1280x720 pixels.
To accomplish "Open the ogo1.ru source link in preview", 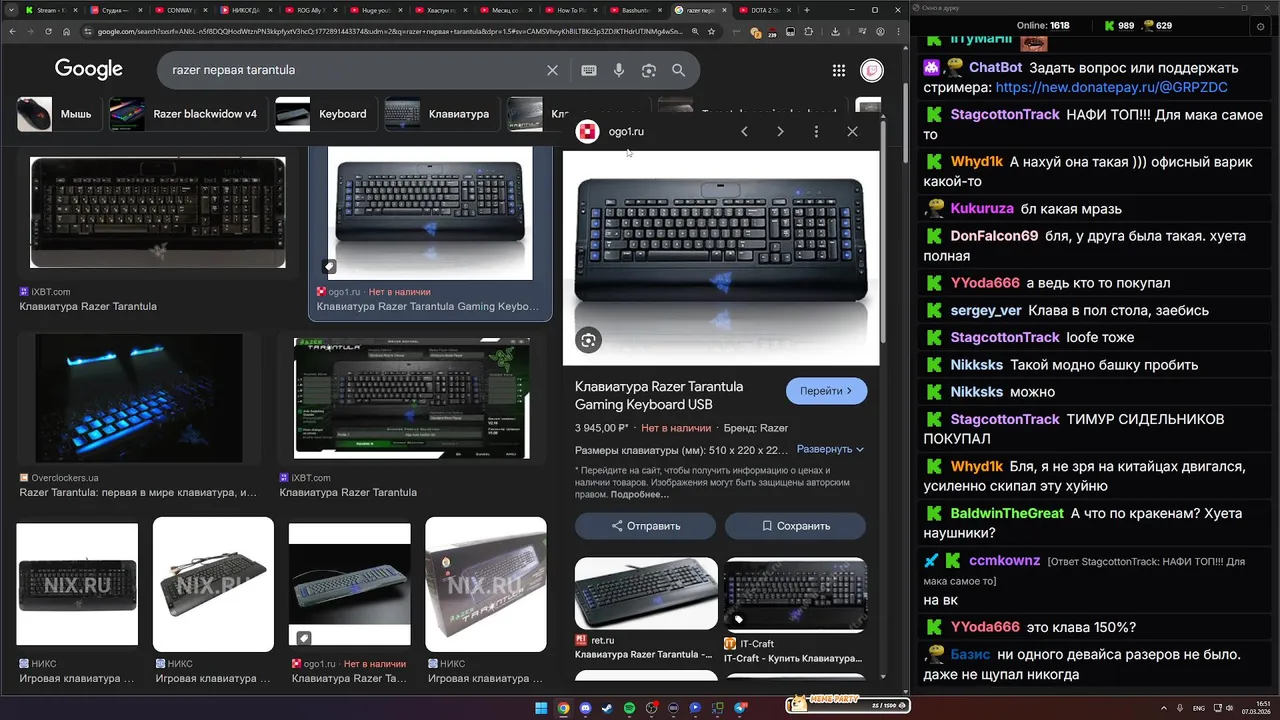I will 626,131.
